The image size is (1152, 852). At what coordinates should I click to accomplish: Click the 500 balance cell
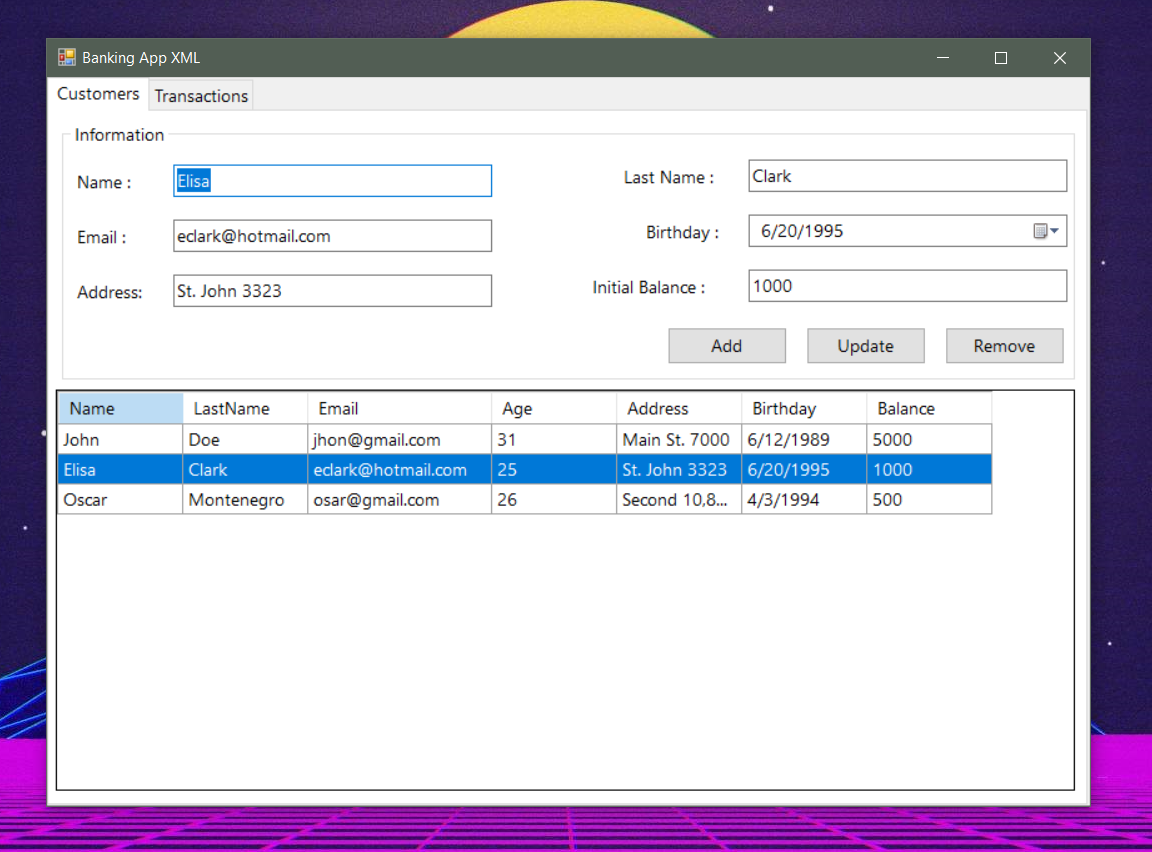(x=929, y=499)
